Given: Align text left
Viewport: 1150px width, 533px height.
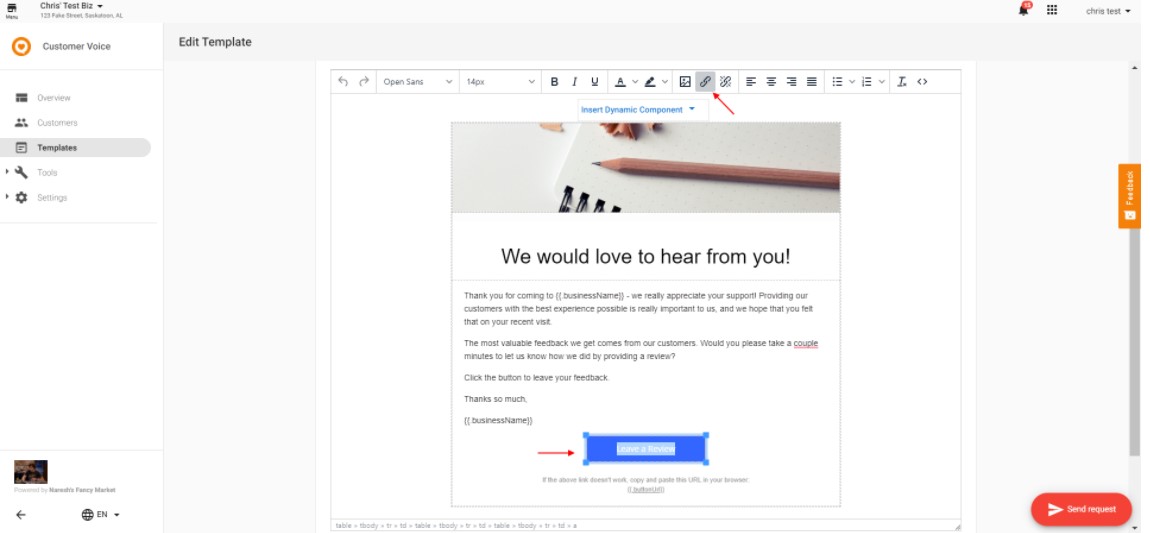Looking at the screenshot, I should (x=751, y=82).
